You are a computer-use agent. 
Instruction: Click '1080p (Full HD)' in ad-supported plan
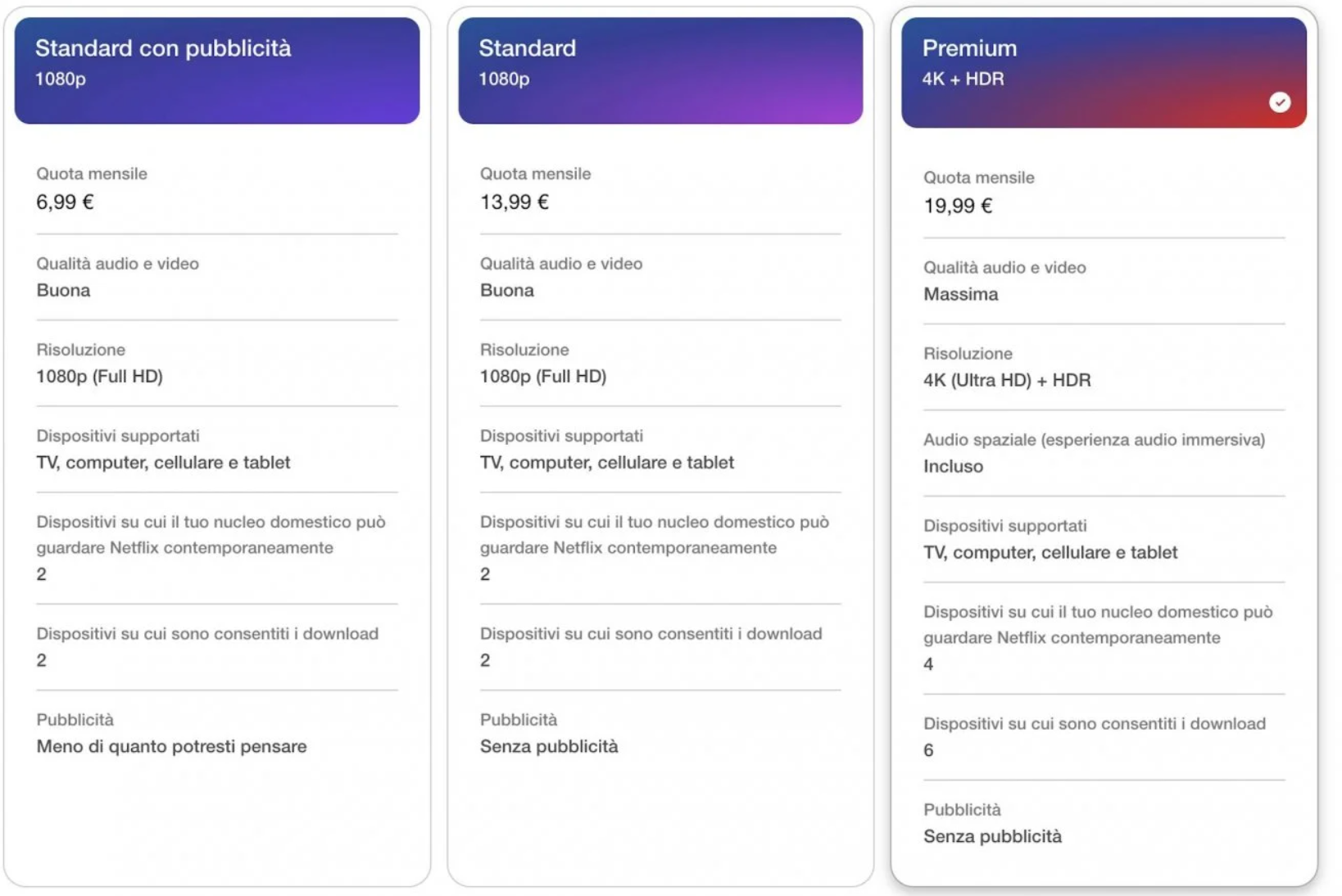coord(99,376)
